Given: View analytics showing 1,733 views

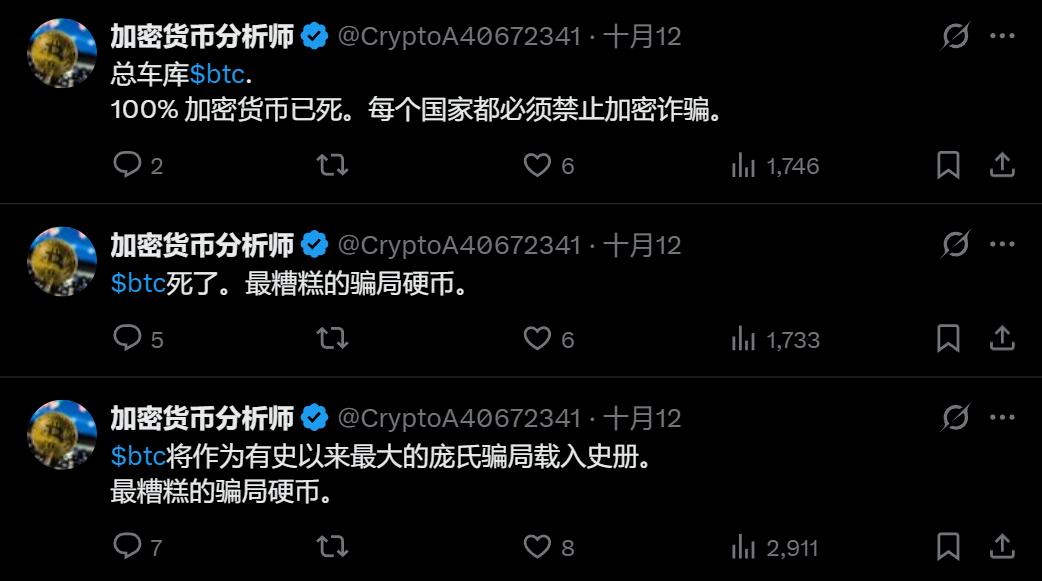Looking at the screenshot, I should point(775,339).
